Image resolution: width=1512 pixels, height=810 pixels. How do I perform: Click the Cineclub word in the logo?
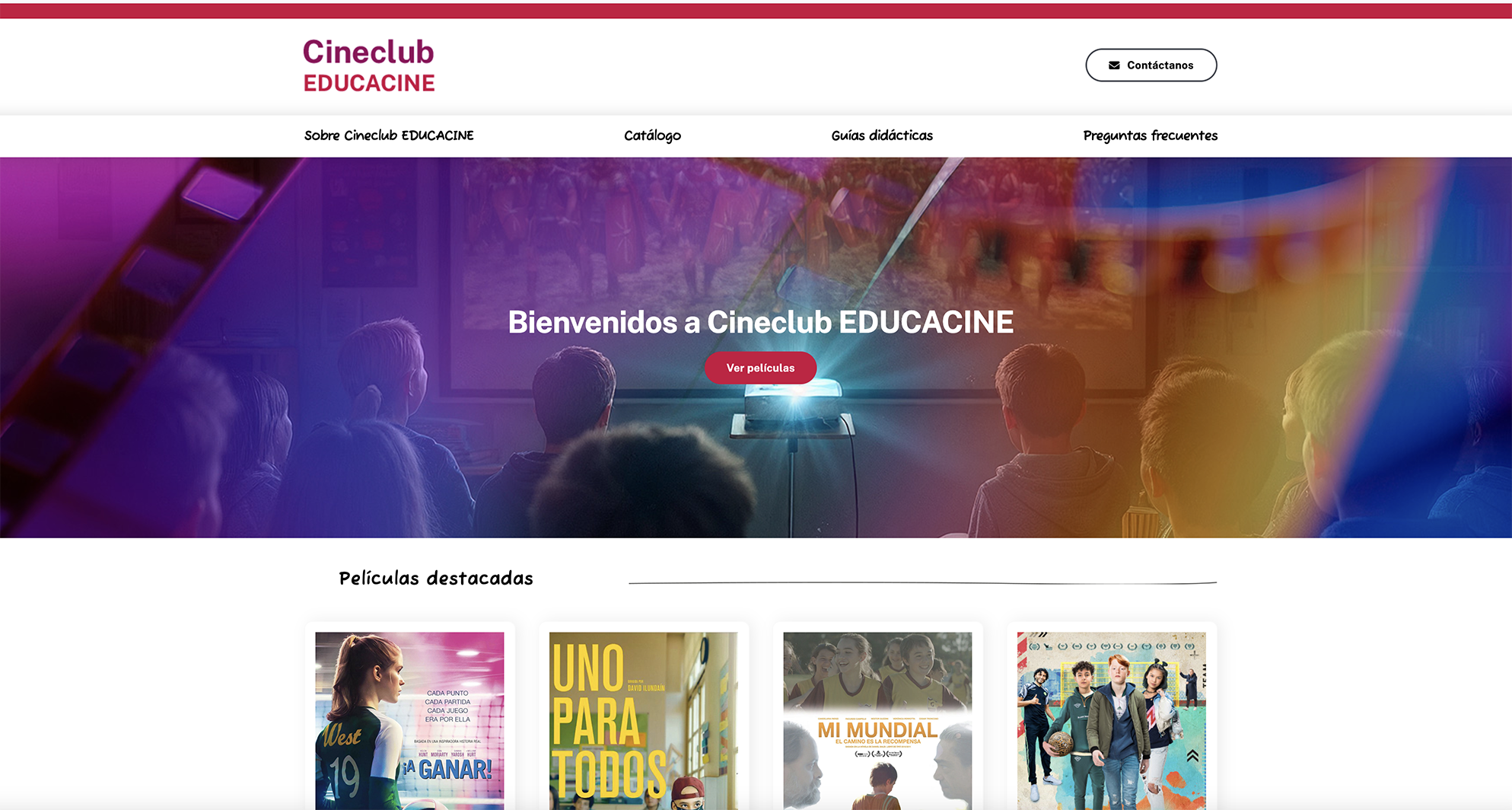pyautogui.click(x=368, y=52)
